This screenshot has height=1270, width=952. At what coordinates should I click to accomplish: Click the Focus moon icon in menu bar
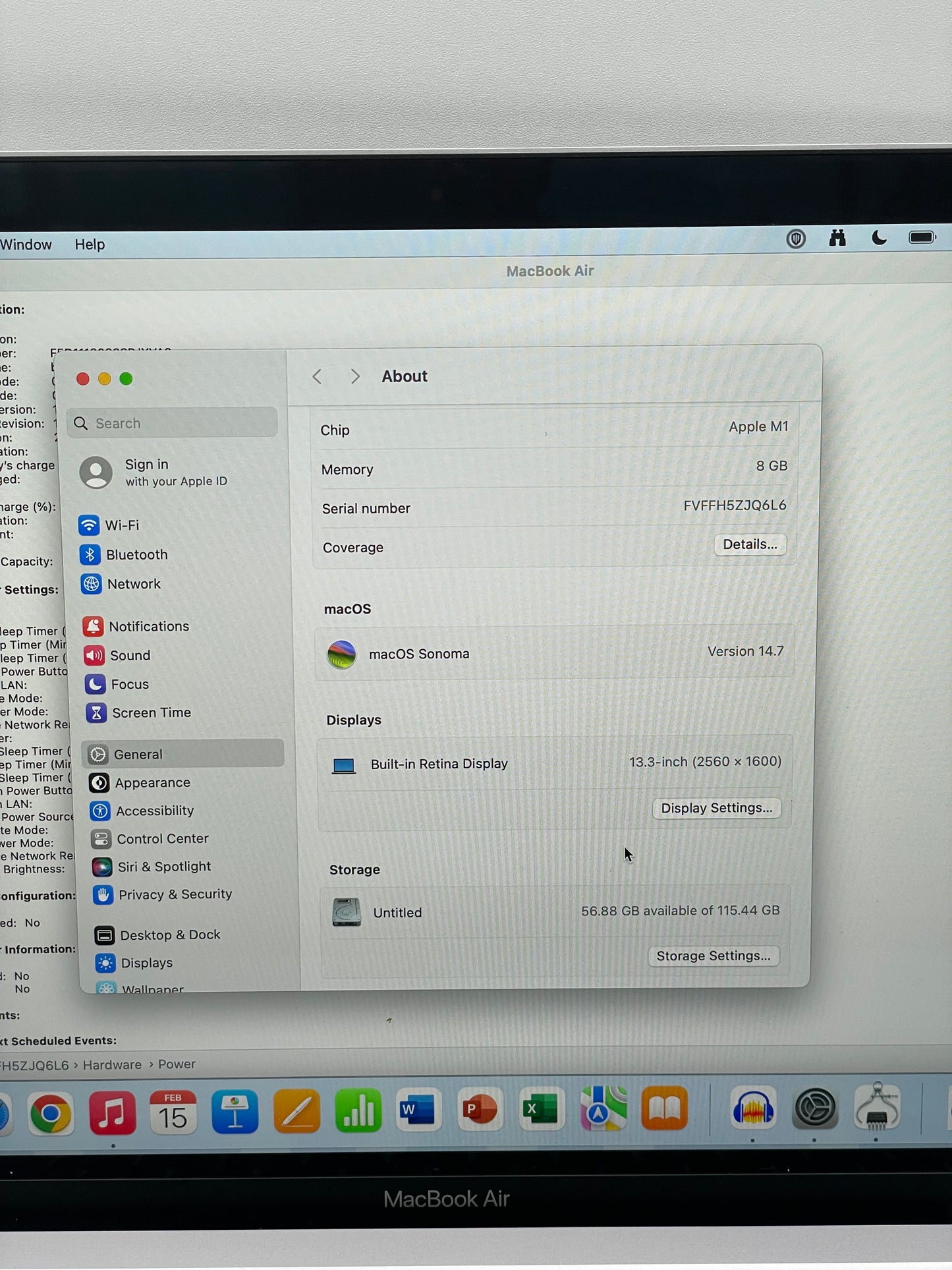coord(879,237)
